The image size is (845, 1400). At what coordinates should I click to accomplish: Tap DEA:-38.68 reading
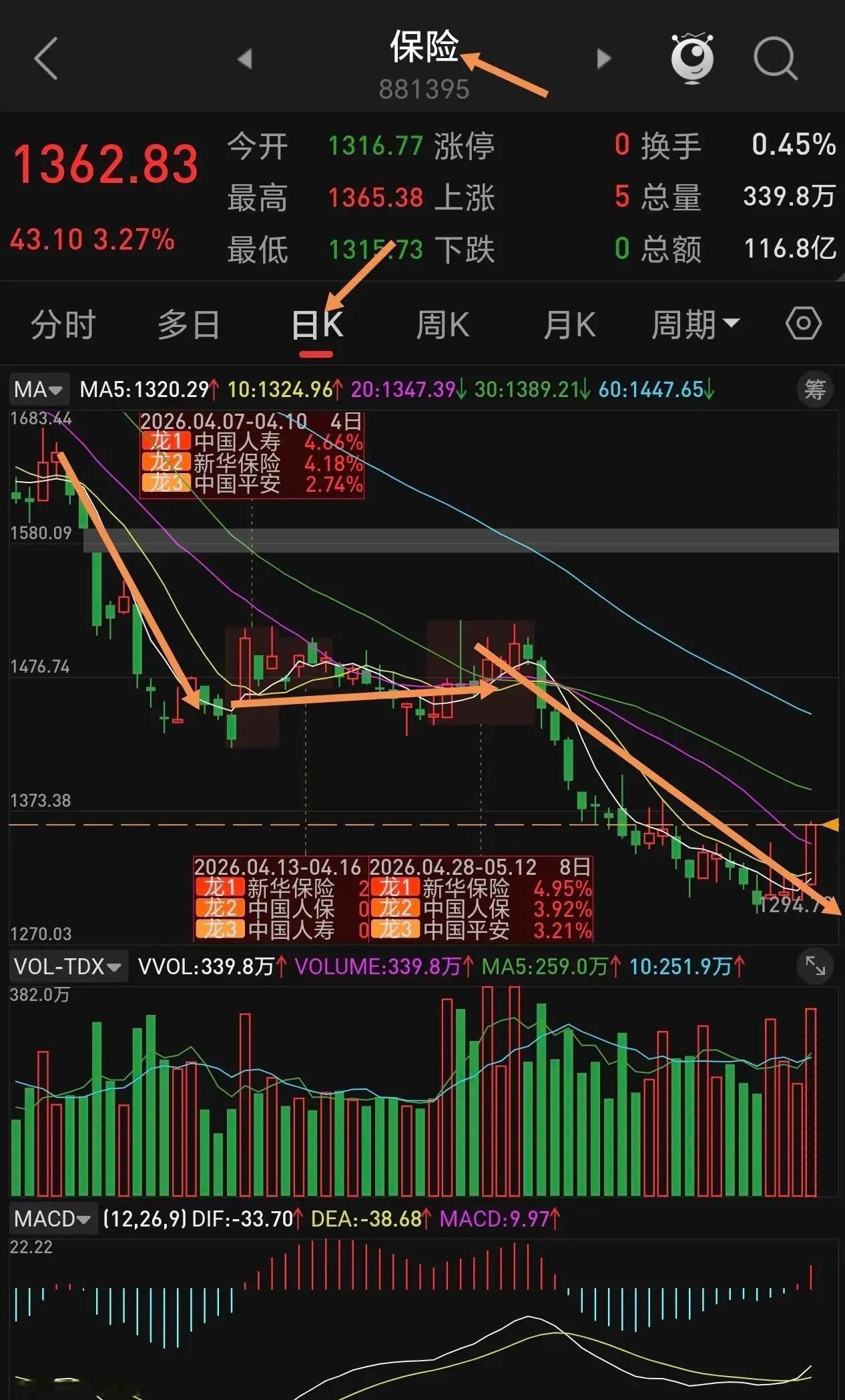tap(372, 1219)
